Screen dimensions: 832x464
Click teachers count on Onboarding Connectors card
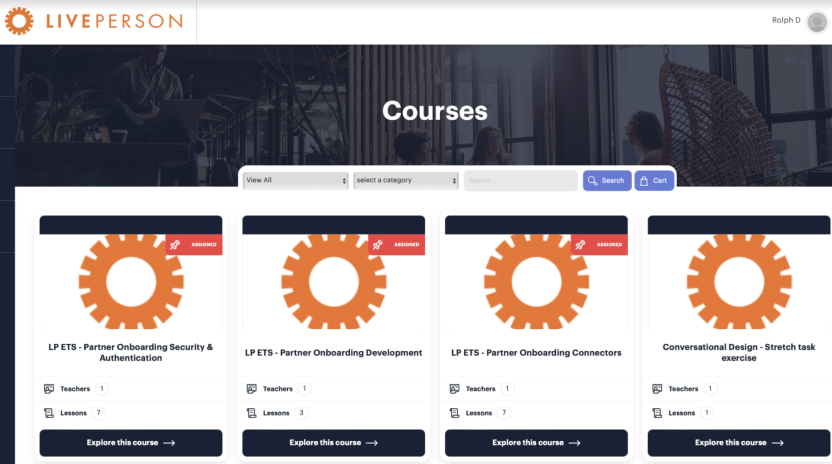507,389
